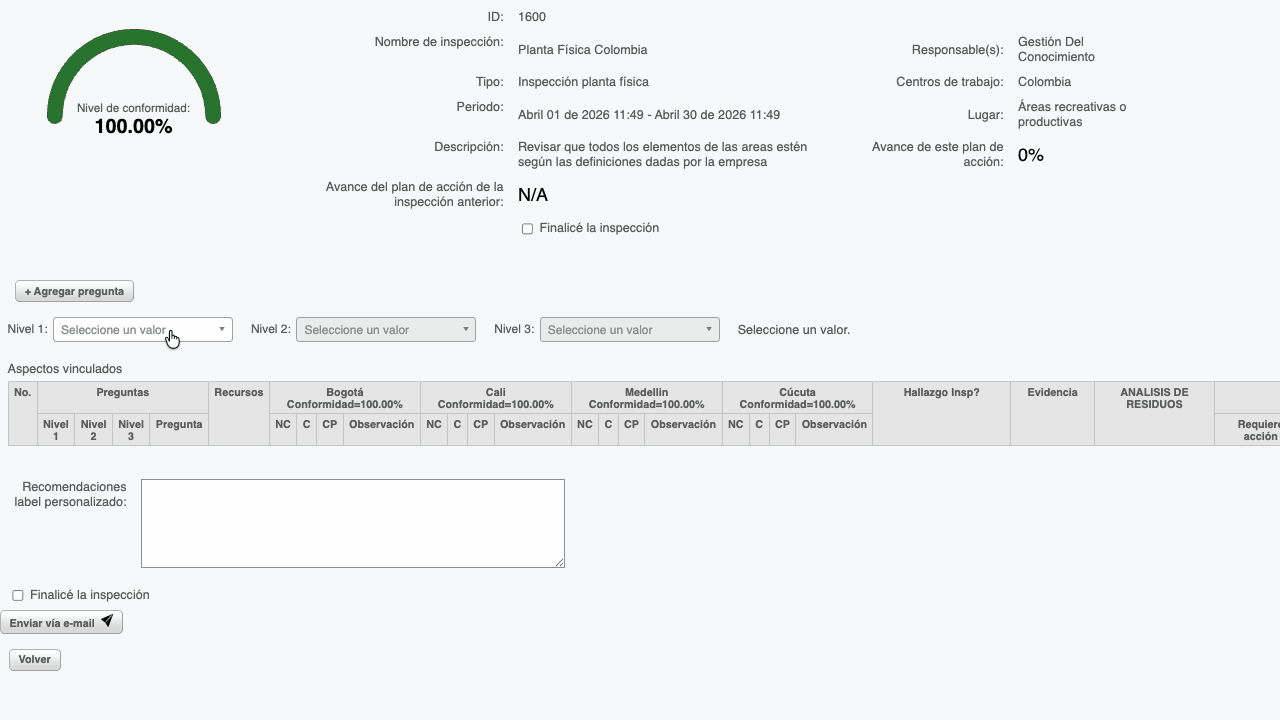Click the Evidencia column header

[1052, 393]
